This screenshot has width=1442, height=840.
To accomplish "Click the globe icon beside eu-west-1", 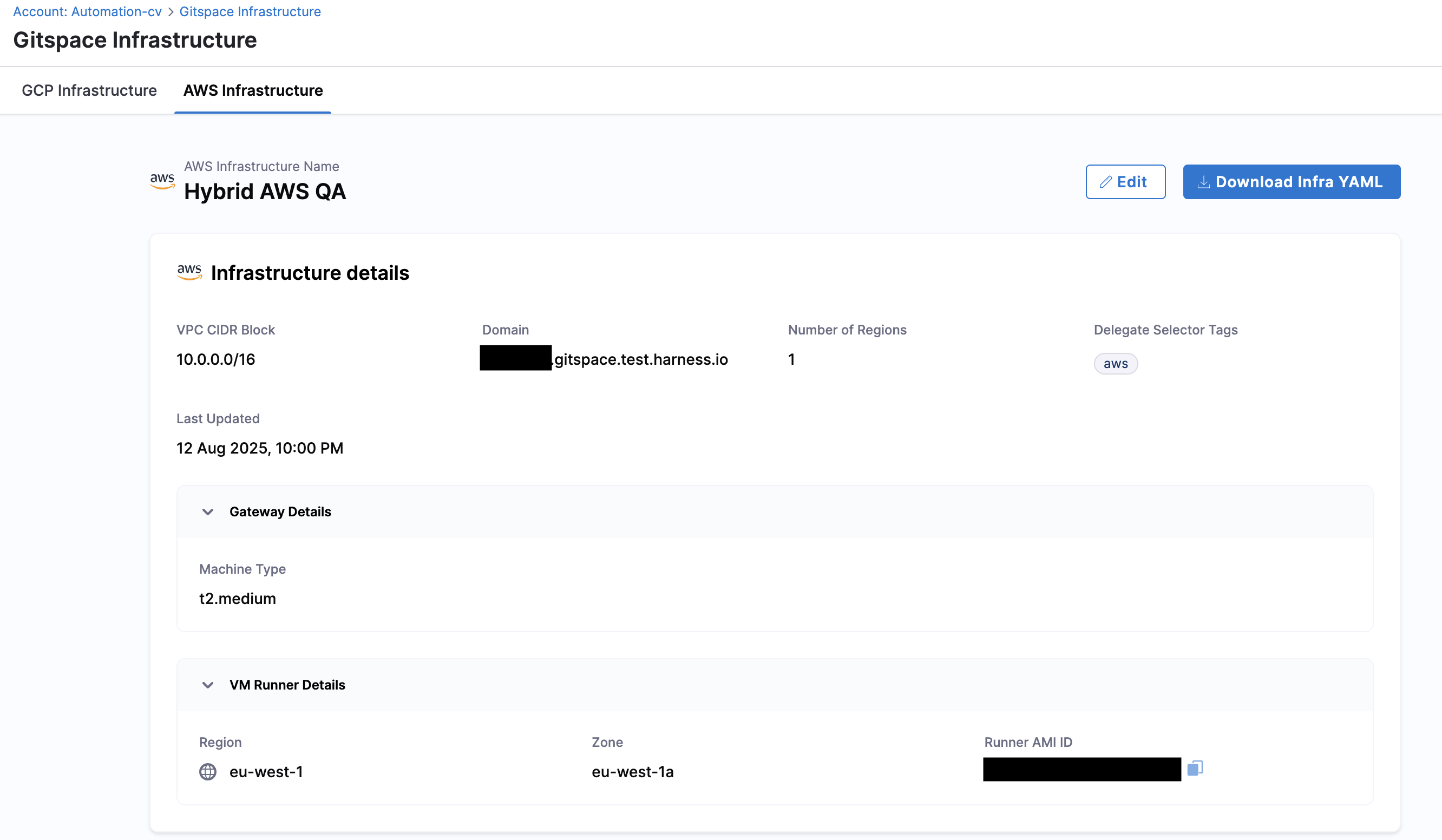I will [208, 771].
